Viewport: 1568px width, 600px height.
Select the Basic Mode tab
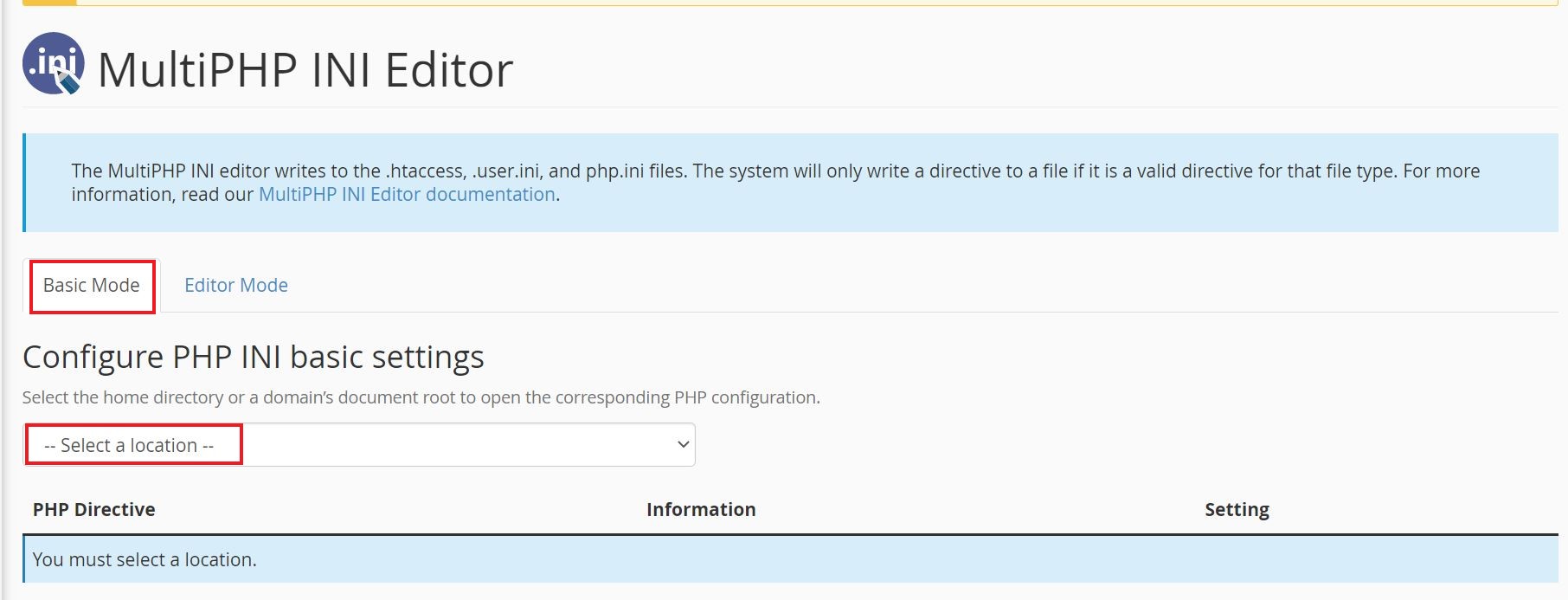pos(92,285)
